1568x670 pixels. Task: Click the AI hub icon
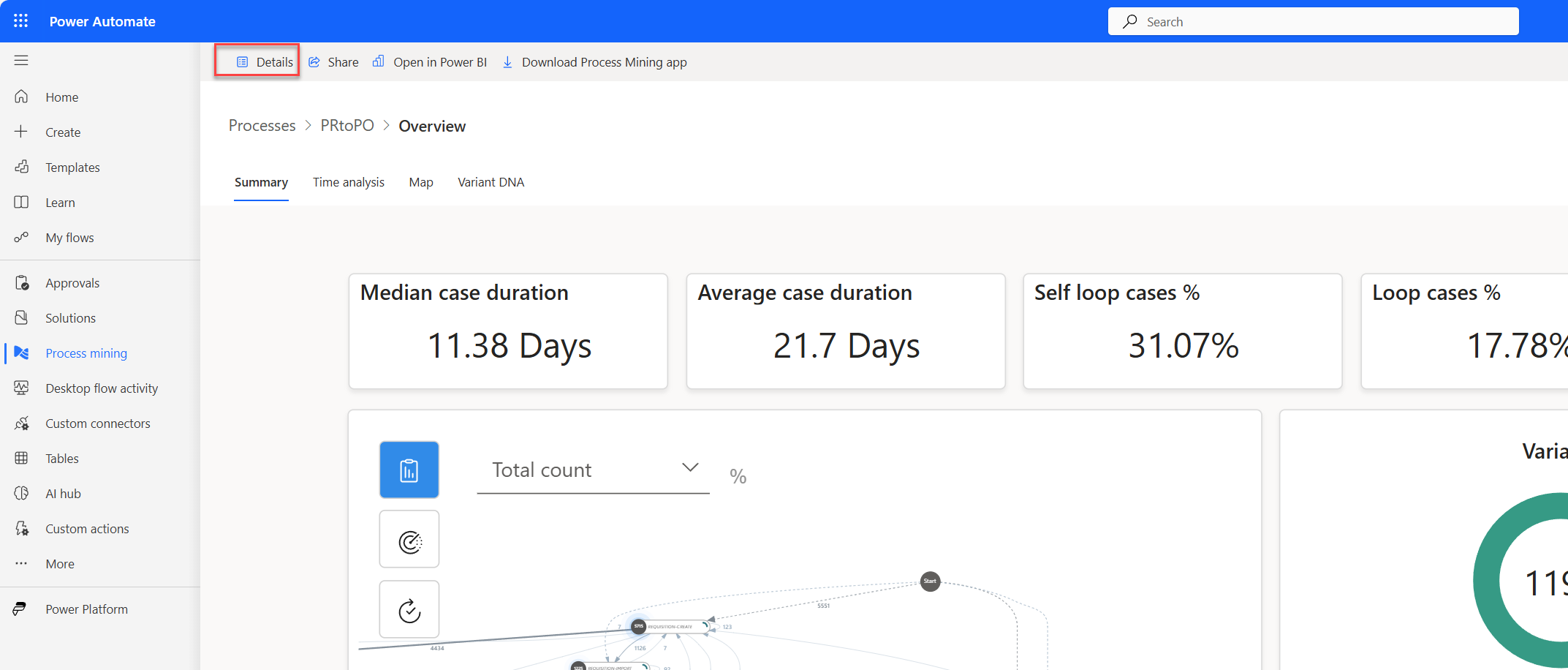point(21,493)
